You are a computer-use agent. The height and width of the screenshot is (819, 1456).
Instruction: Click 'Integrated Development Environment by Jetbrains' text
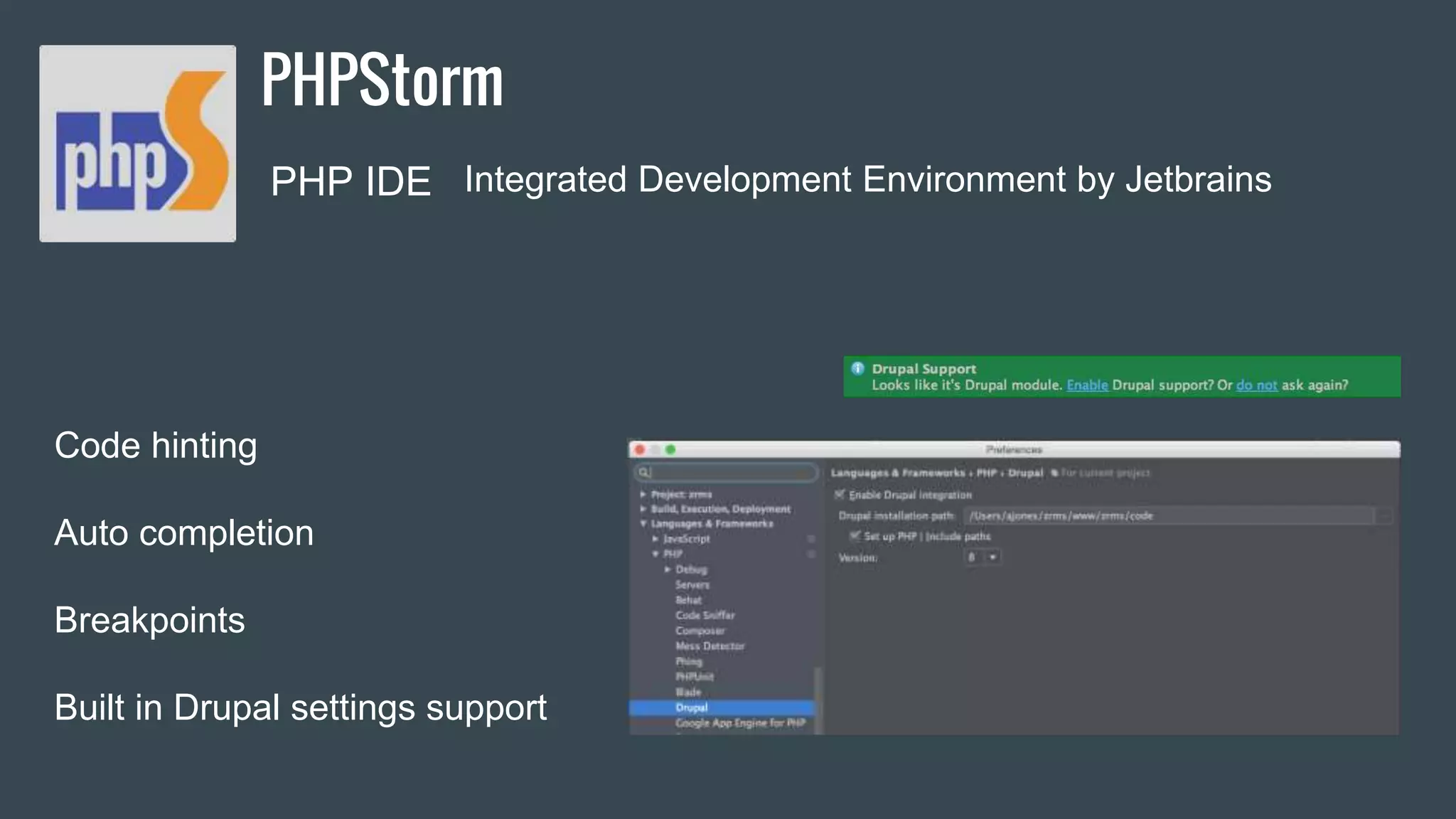point(868,179)
